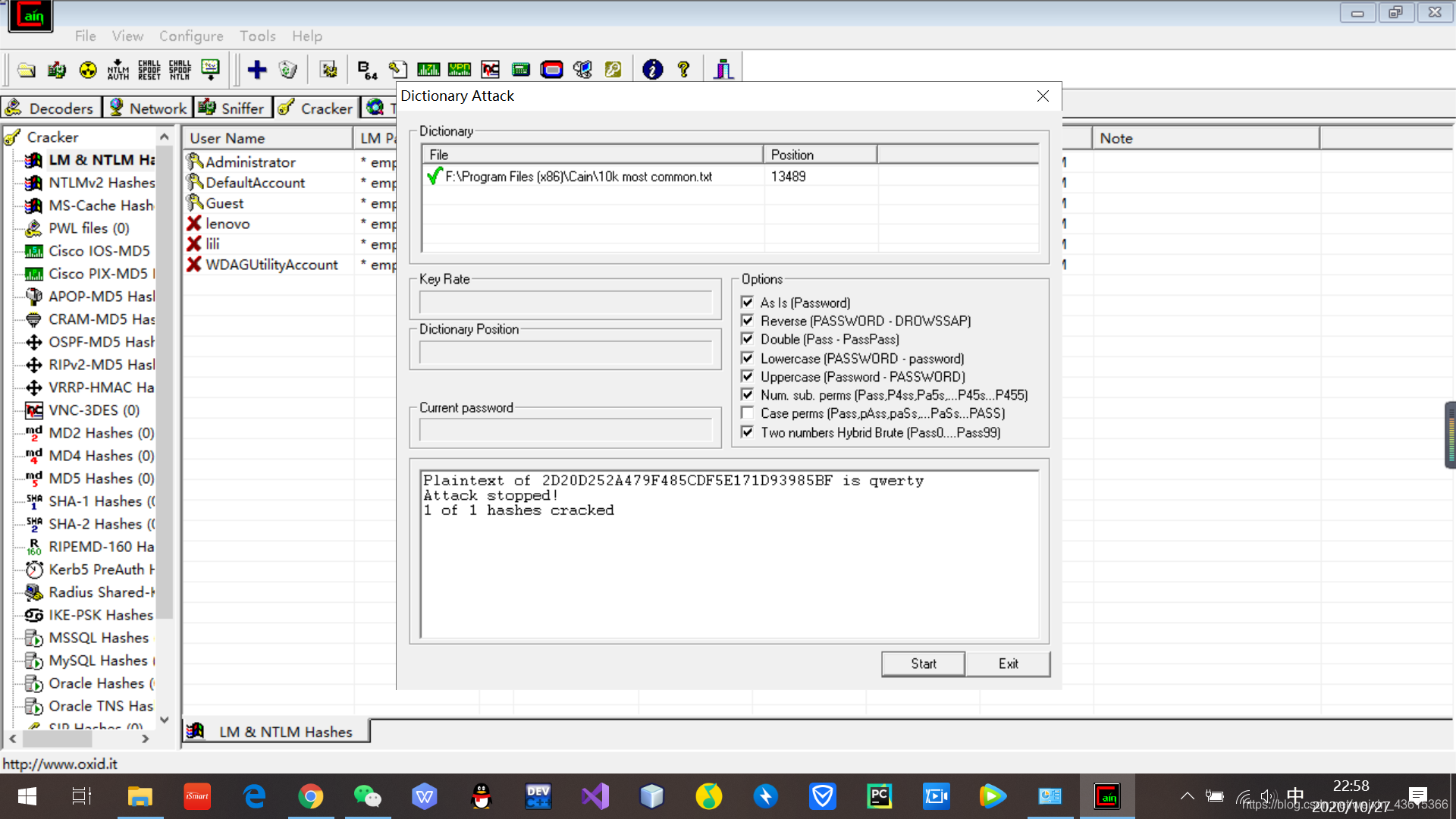The width and height of the screenshot is (1456, 819).
Task: Select MD5 Hashes in the Cracker tree
Action: (101, 479)
